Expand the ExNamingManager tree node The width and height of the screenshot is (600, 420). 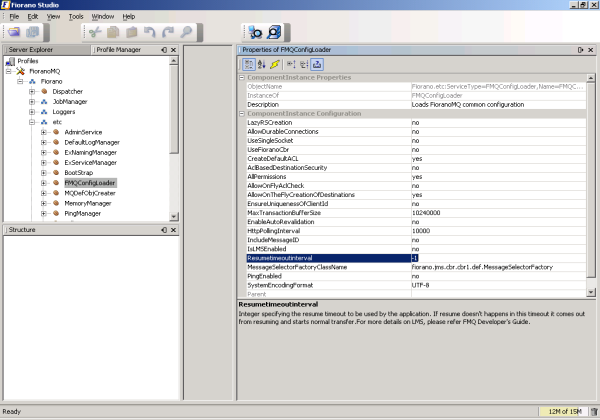tap(44, 153)
